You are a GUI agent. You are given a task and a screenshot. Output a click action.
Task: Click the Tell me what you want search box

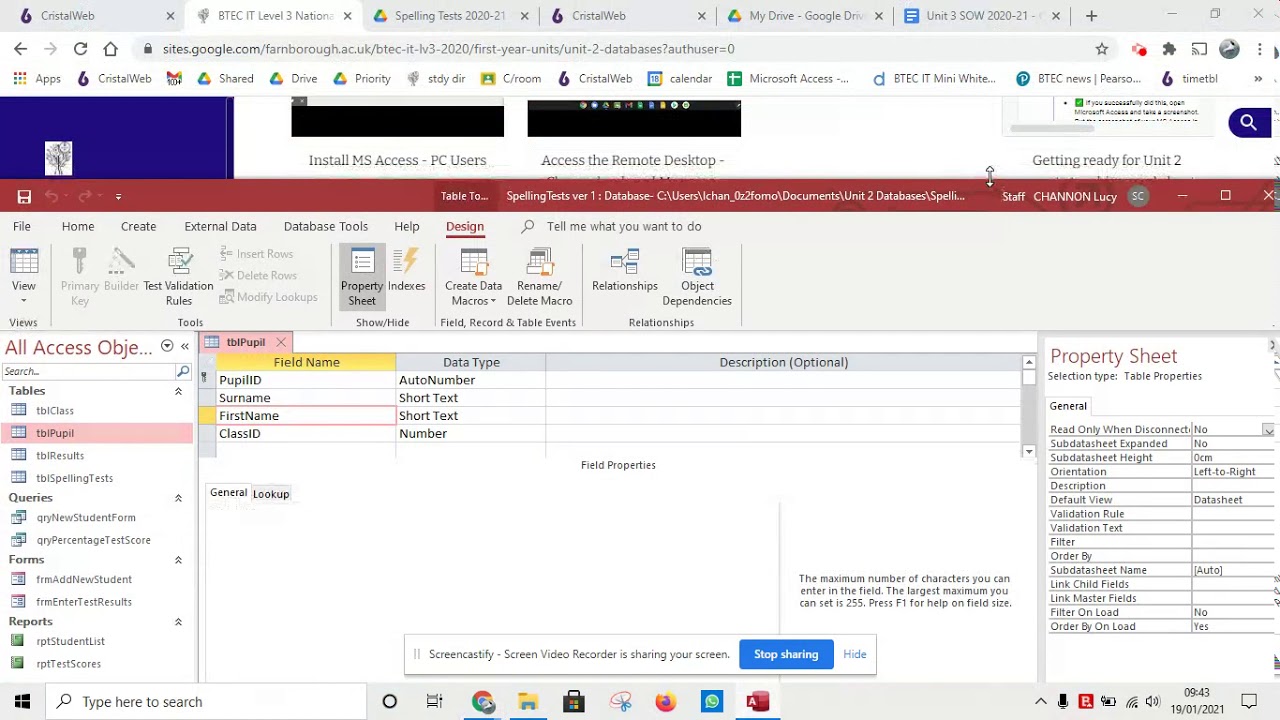(x=624, y=226)
